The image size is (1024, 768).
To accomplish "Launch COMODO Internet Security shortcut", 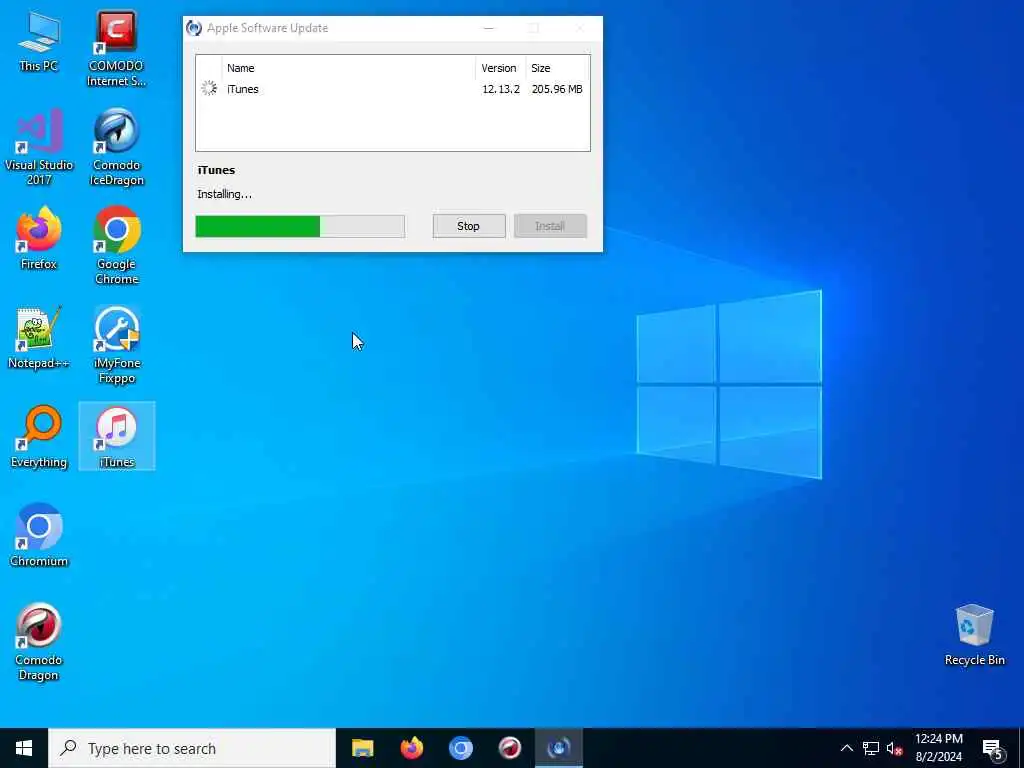I will pos(116,49).
